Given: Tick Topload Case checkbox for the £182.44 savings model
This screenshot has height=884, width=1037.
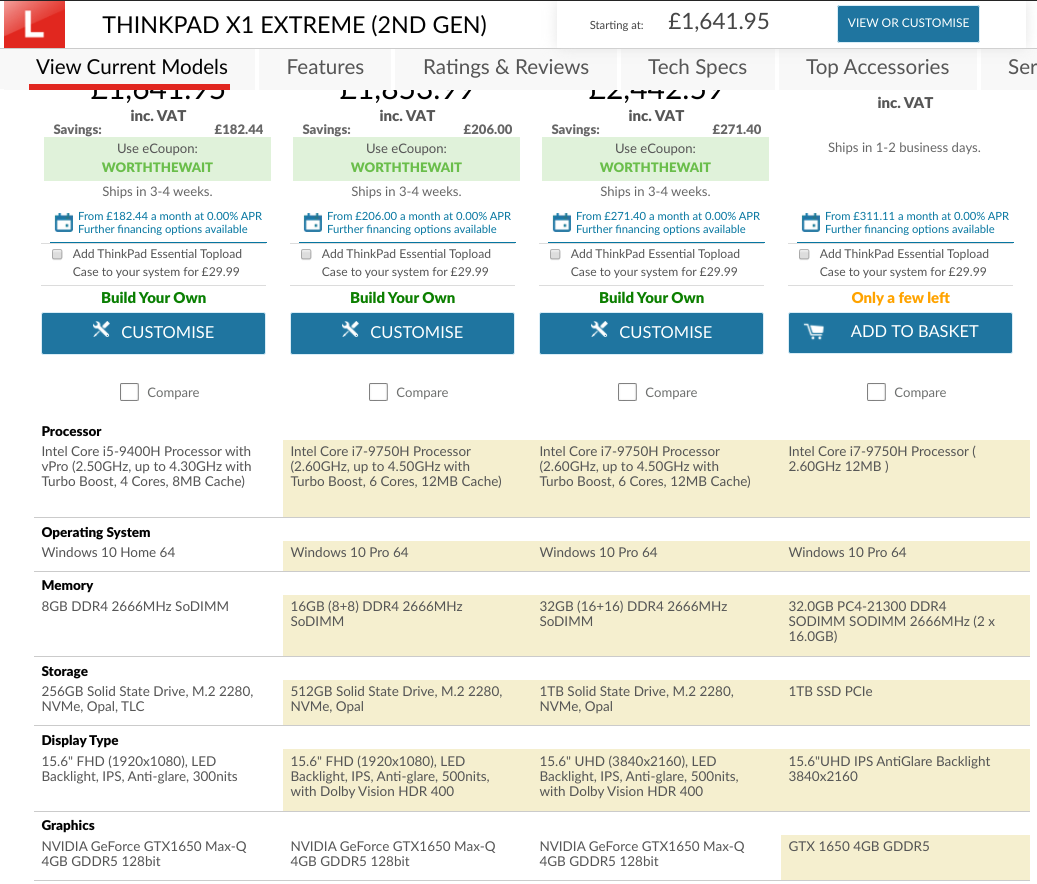Looking at the screenshot, I should point(58,254).
